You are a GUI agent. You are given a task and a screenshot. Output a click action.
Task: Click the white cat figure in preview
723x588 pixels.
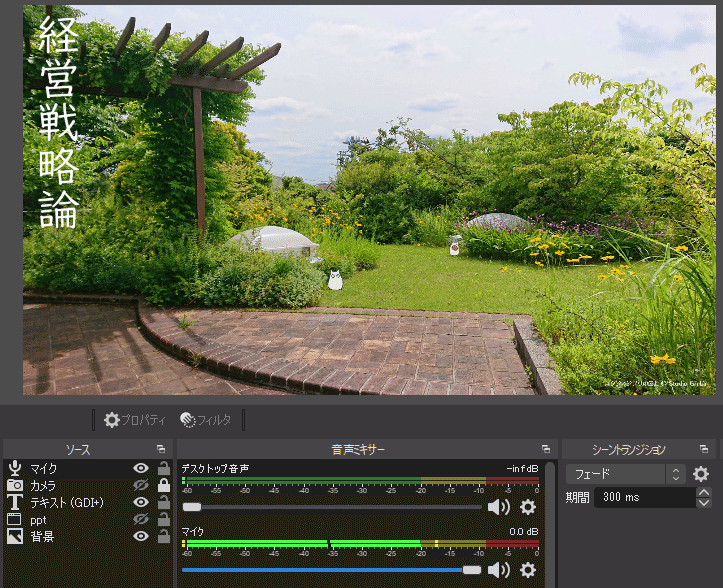coord(335,280)
